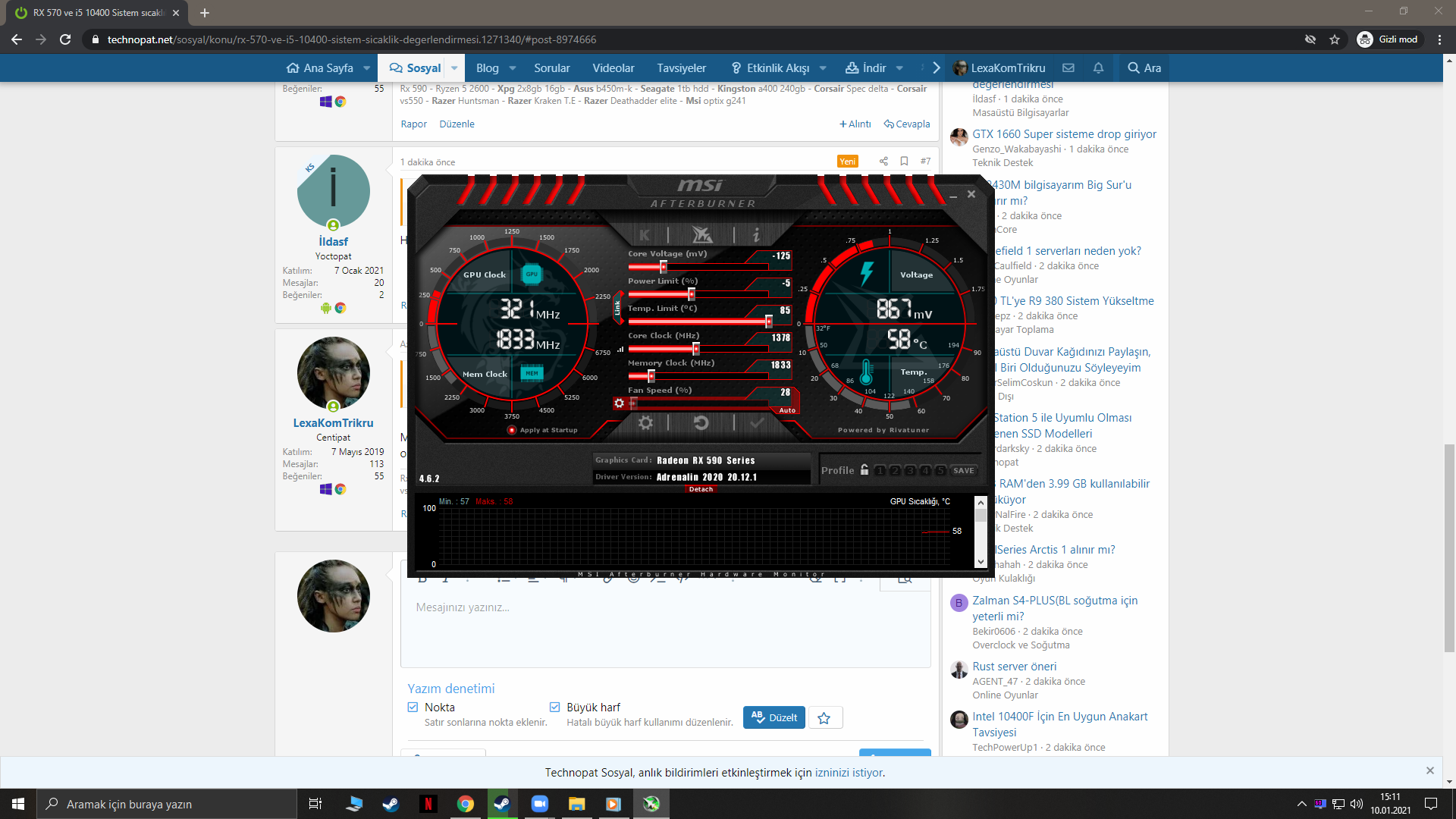The height and width of the screenshot is (819, 1456).
Task: Click the Kombustor K icon
Action: click(x=645, y=235)
